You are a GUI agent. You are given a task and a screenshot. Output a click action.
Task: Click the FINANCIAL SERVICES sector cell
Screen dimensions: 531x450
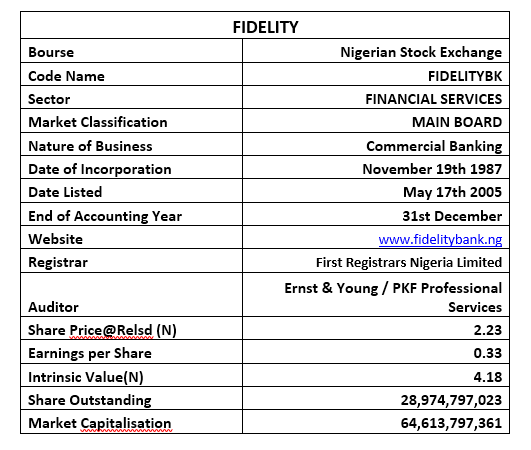pos(376,97)
